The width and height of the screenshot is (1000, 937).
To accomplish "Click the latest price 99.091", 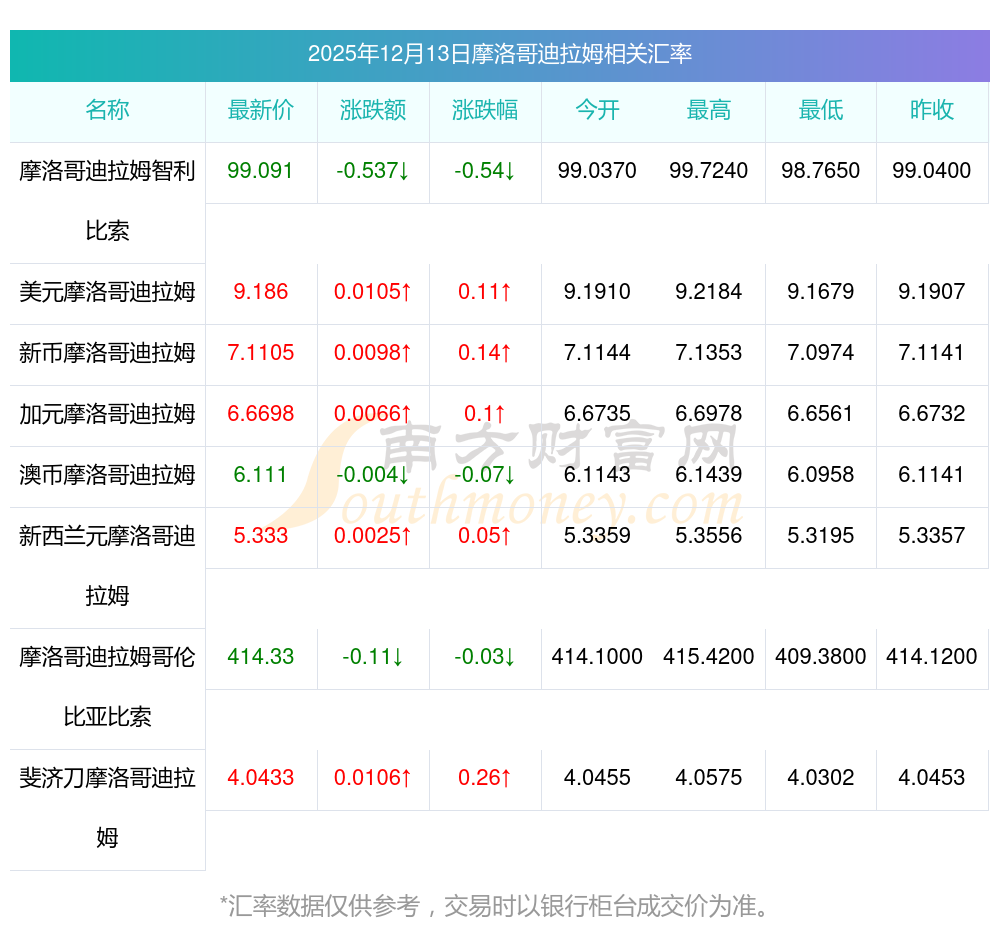I will pyautogui.click(x=261, y=171).
